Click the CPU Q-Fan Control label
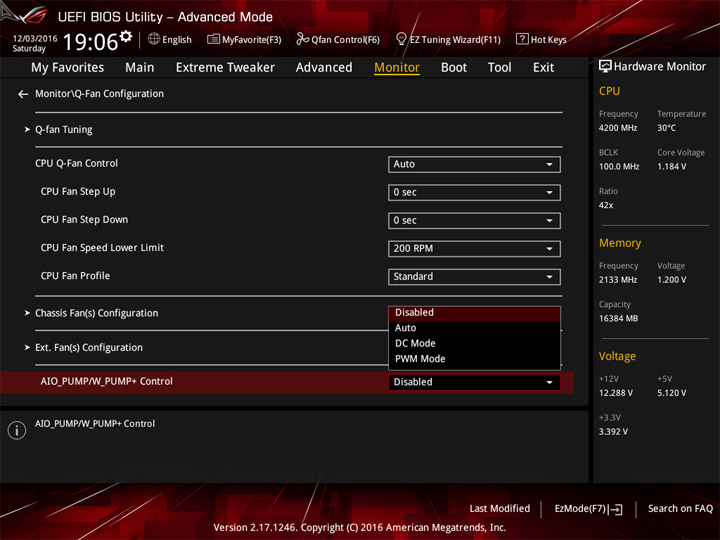Screen dimensions: 720x540 (x=76, y=163)
